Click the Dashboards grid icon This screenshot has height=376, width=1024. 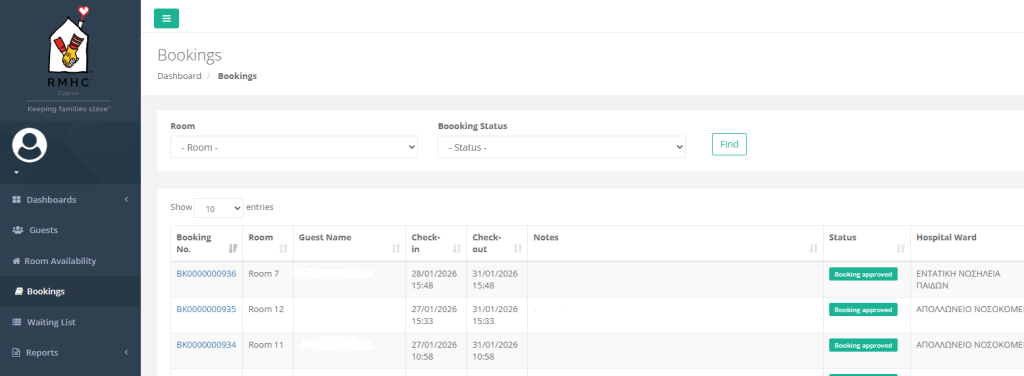pyautogui.click(x=17, y=200)
